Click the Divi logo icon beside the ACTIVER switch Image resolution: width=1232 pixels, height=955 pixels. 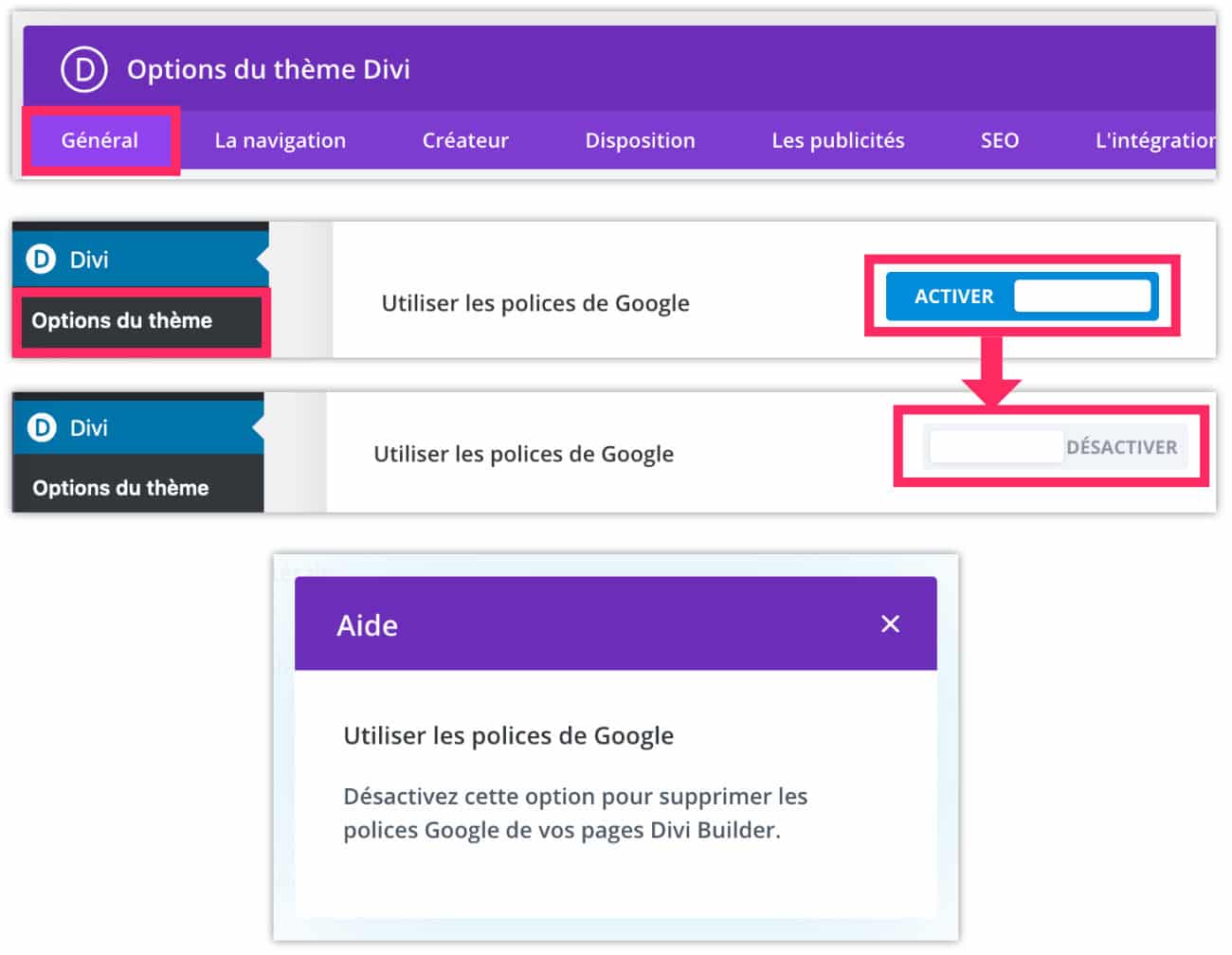point(41,259)
